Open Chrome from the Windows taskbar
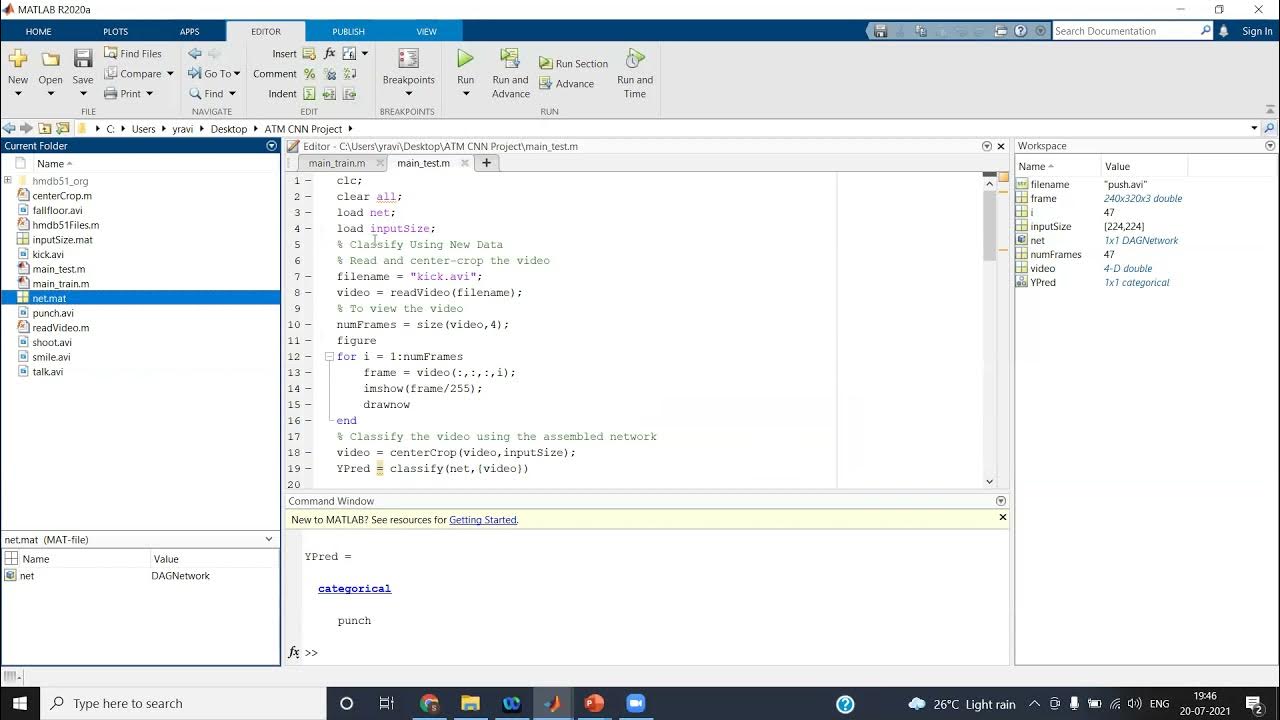This screenshot has width=1280, height=720. pos(429,703)
